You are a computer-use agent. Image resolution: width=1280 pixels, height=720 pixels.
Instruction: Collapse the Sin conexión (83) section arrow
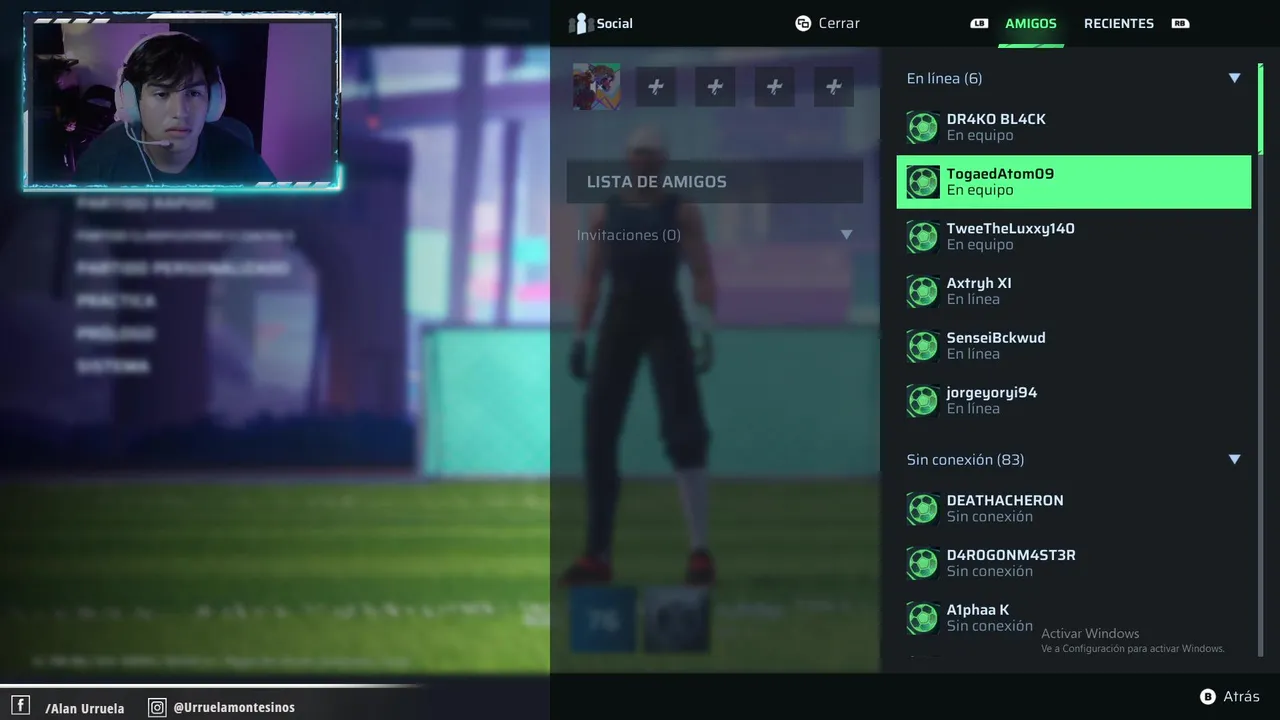click(x=1234, y=459)
